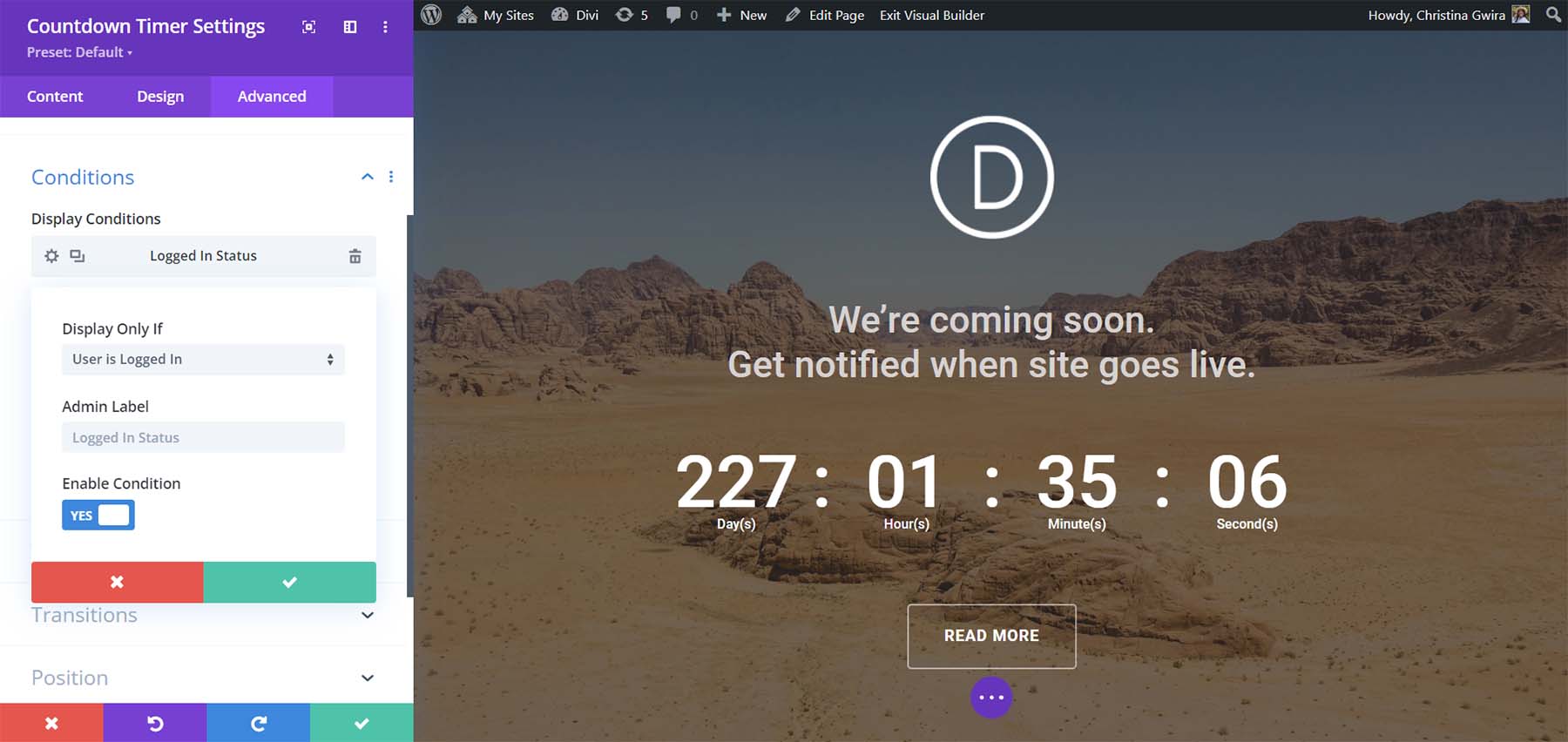
Task: Toggle the sidebar snap layout icon
Action: pos(350,27)
